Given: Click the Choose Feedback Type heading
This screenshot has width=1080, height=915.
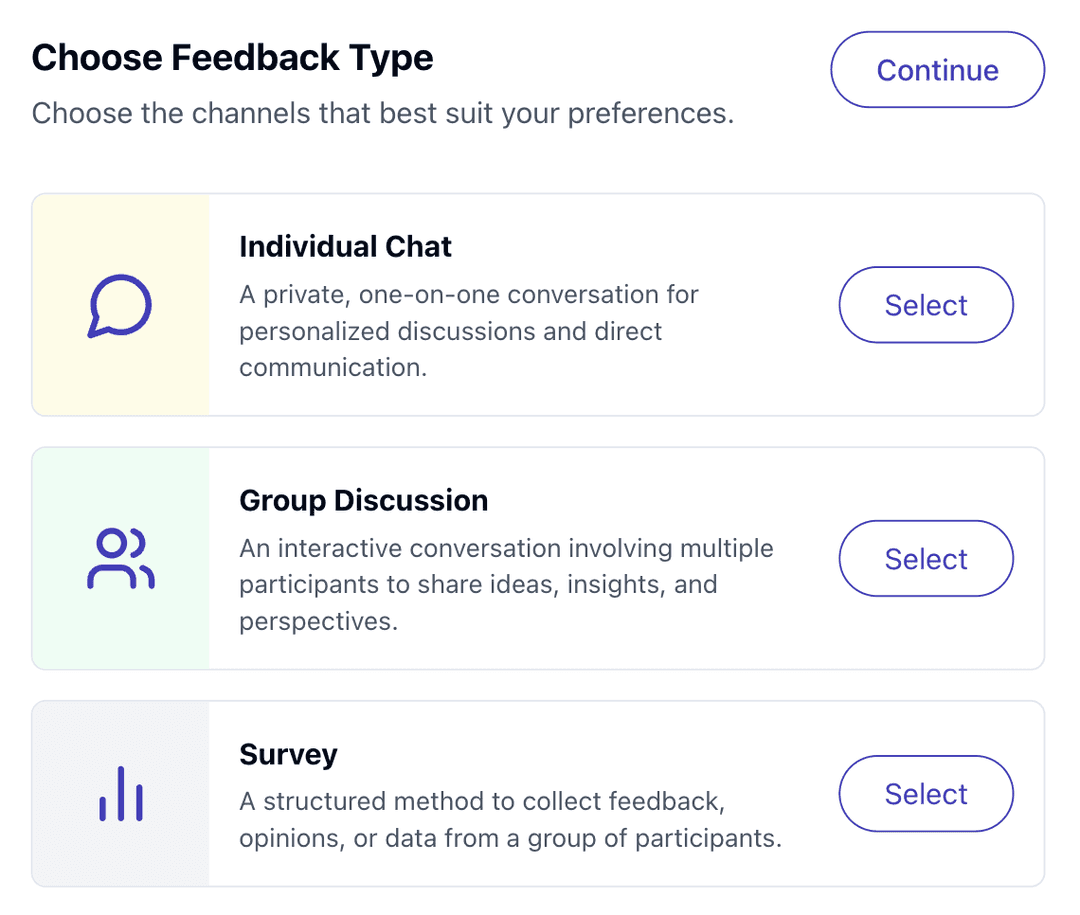Looking at the screenshot, I should click(x=232, y=57).
